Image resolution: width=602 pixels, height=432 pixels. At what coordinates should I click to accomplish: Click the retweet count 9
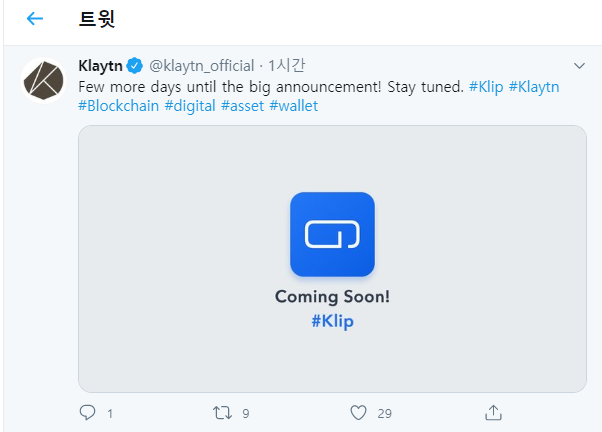246,414
